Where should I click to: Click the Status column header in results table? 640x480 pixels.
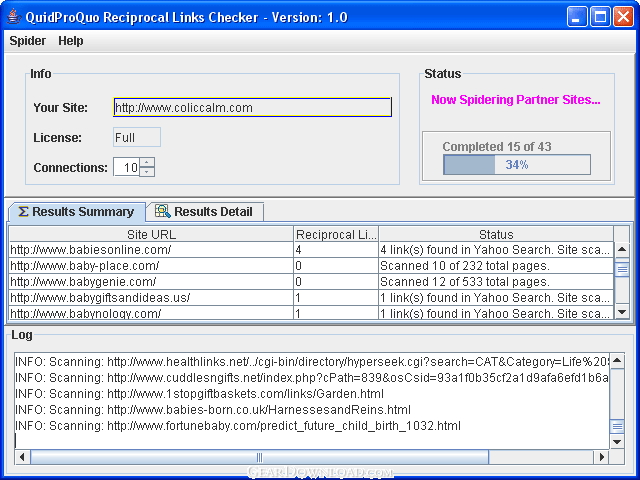coord(496,234)
